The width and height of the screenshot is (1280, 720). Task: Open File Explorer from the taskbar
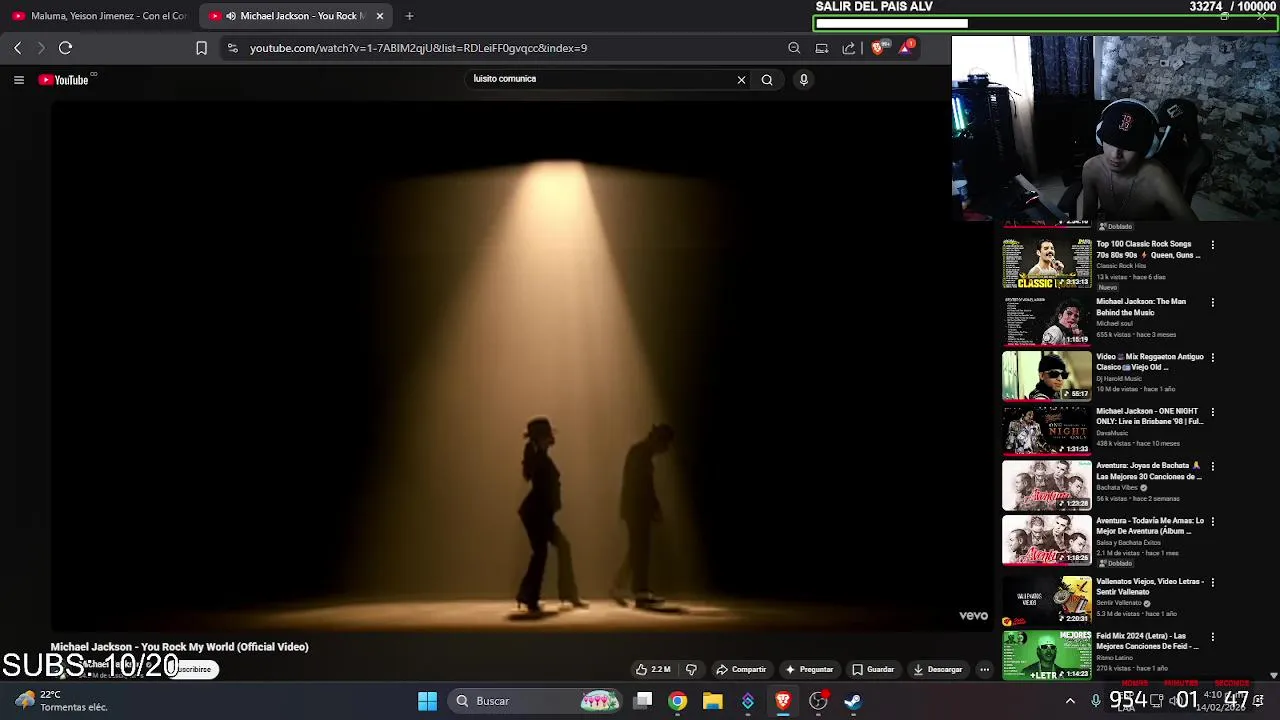(x=713, y=701)
